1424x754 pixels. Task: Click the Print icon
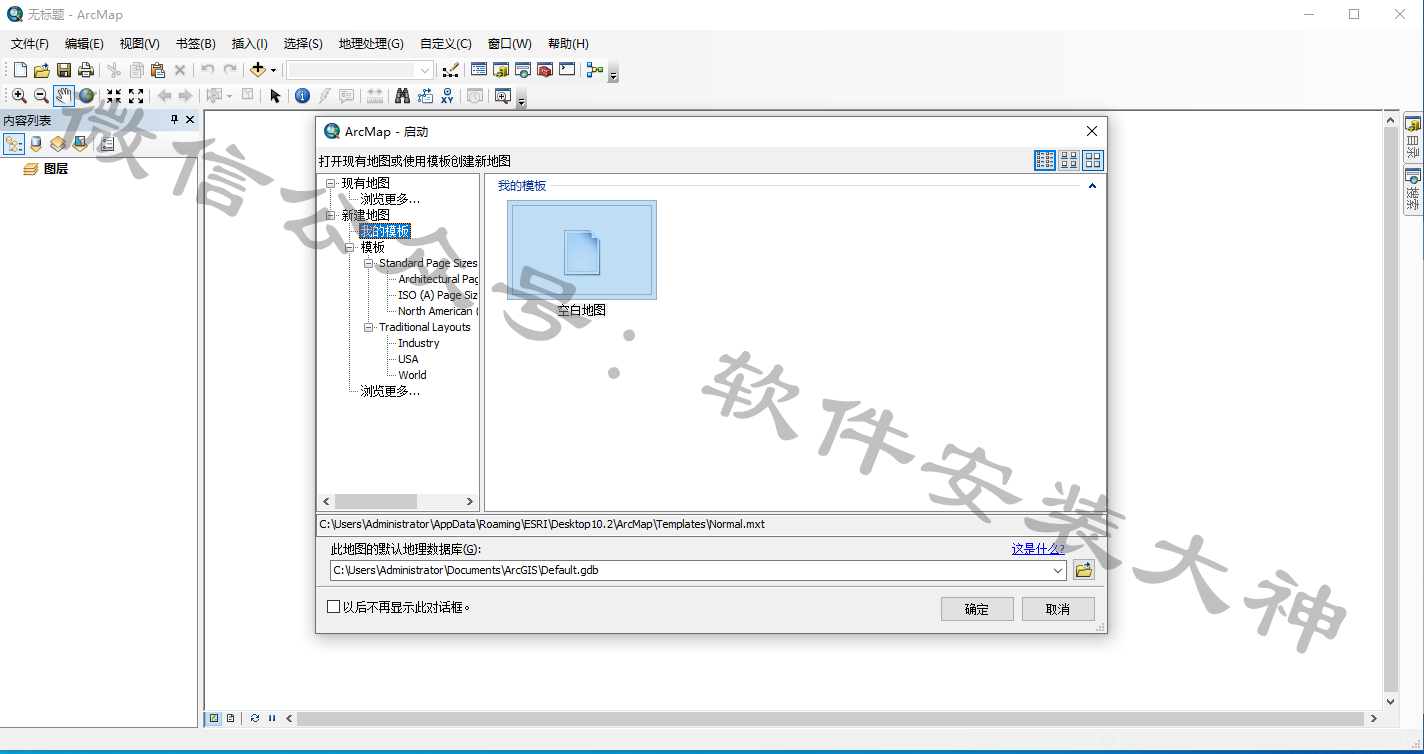[86, 70]
